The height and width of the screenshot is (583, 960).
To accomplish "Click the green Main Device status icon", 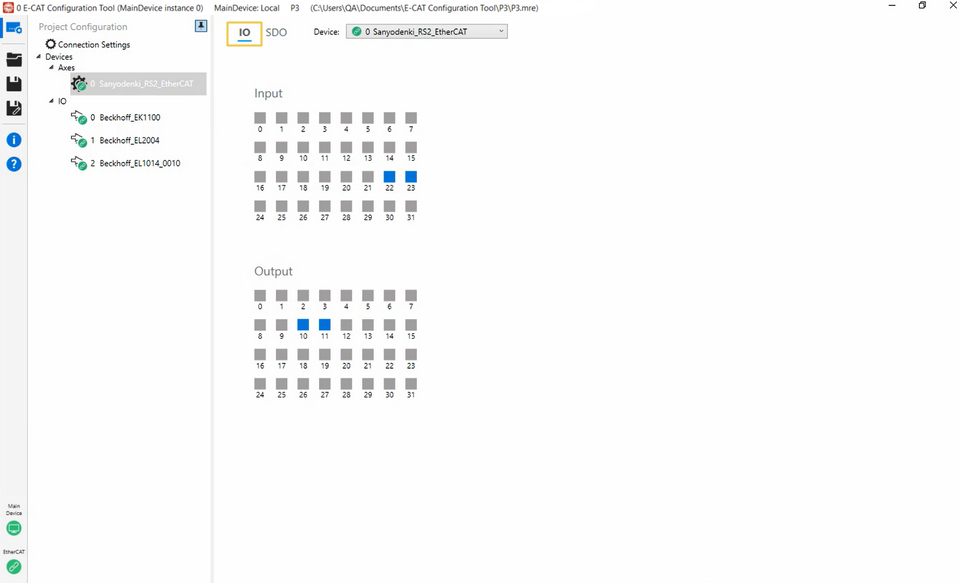I will pyautogui.click(x=14, y=528).
